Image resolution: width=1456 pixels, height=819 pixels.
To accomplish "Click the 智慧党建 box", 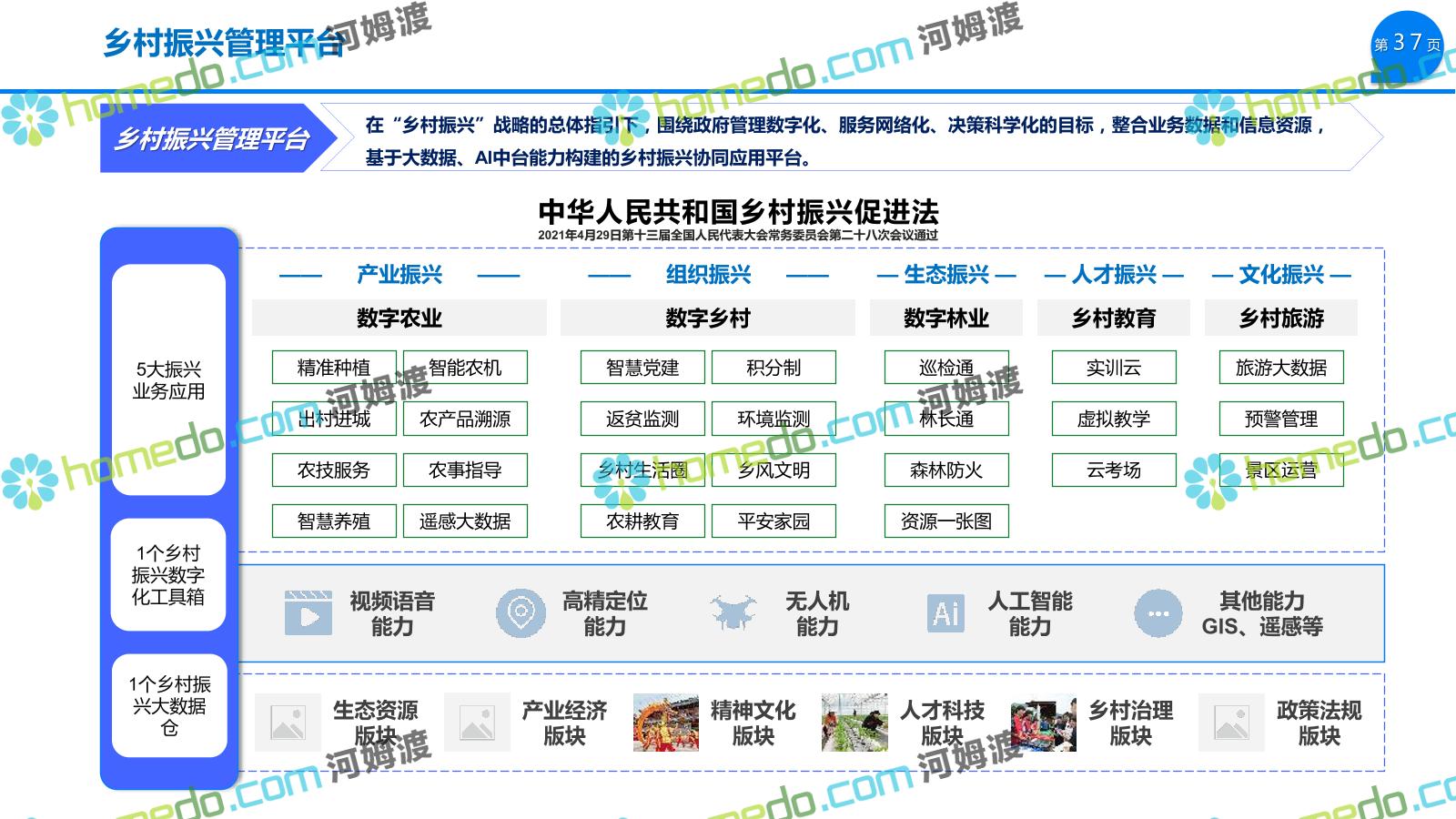I will click(642, 368).
